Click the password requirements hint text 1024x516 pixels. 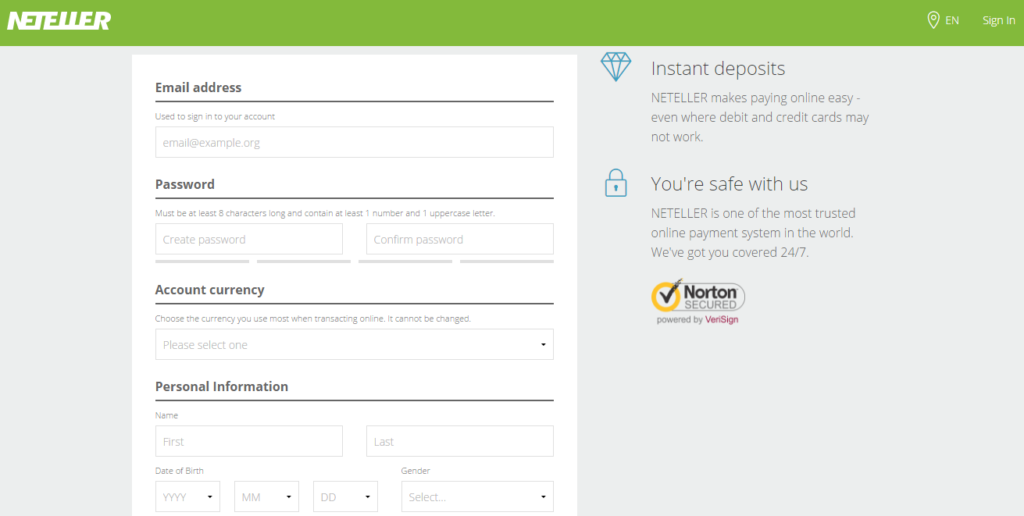(x=325, y=213)
